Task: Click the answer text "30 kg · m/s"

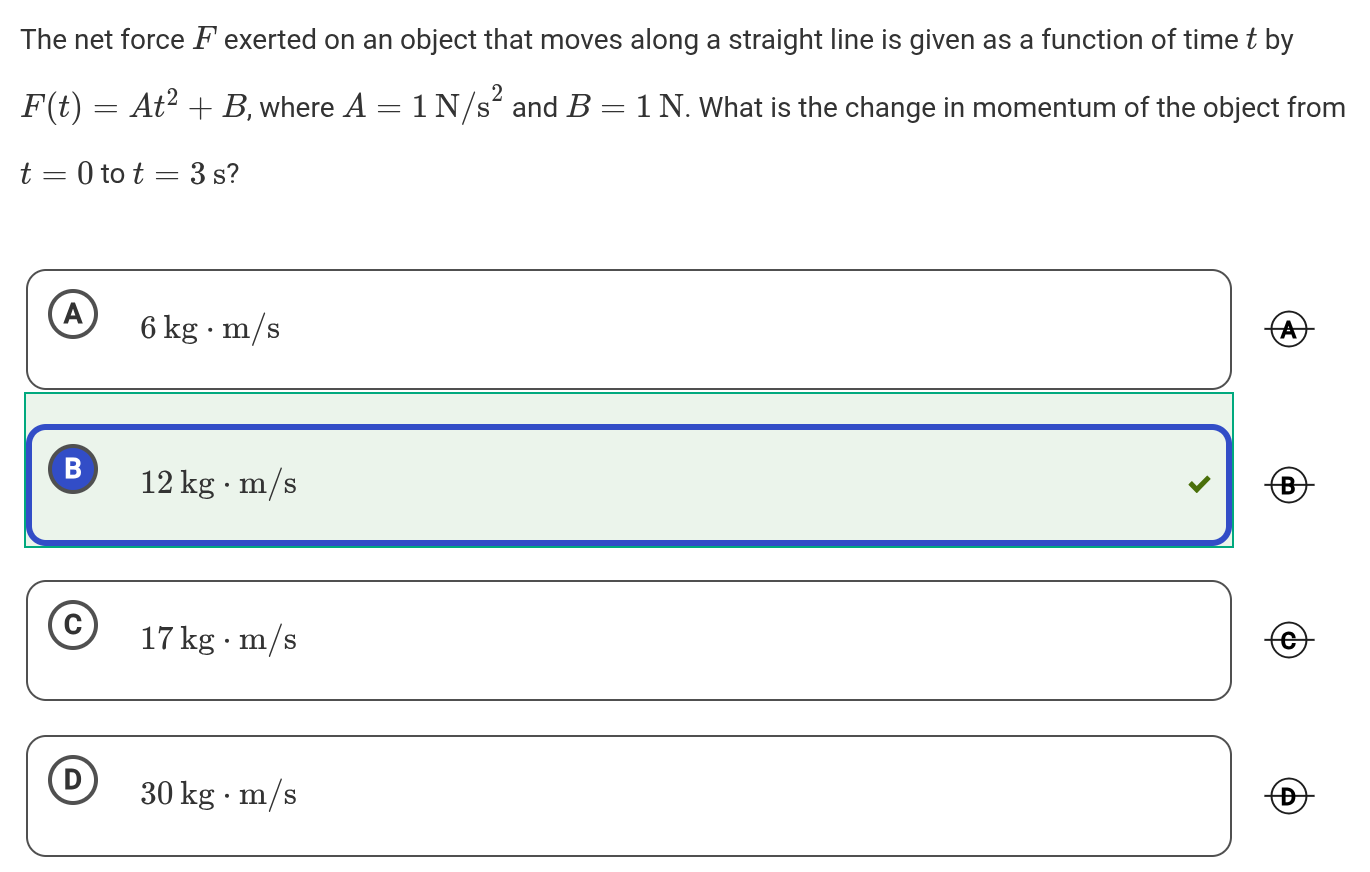Action: [x=218, y=794]
